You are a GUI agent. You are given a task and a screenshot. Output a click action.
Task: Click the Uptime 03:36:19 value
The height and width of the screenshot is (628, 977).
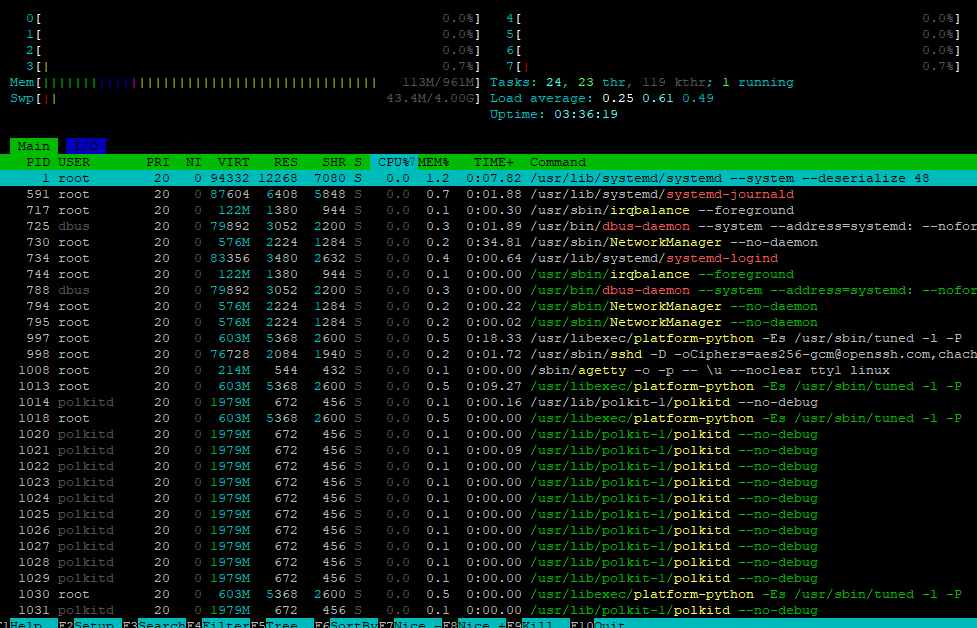pyautogui.click(x=586, y=115)
